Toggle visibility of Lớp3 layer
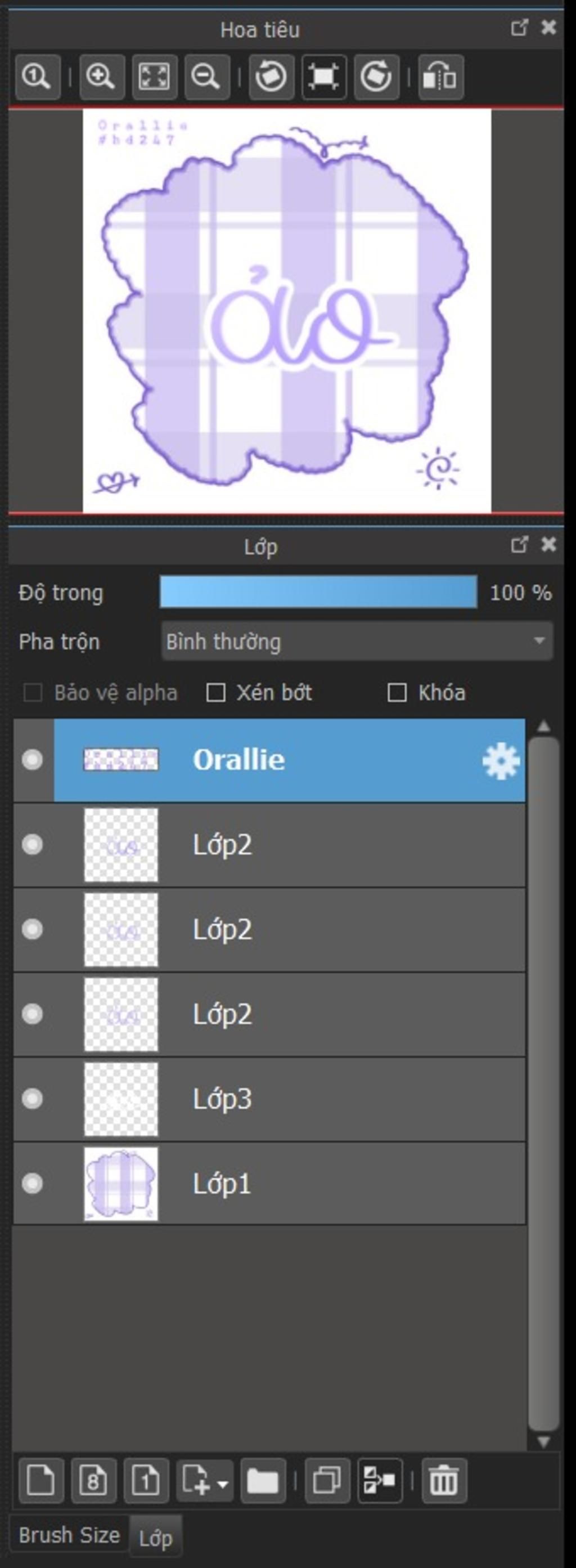The height and width of the screenshot is (1568, 576). point(32,1099)
